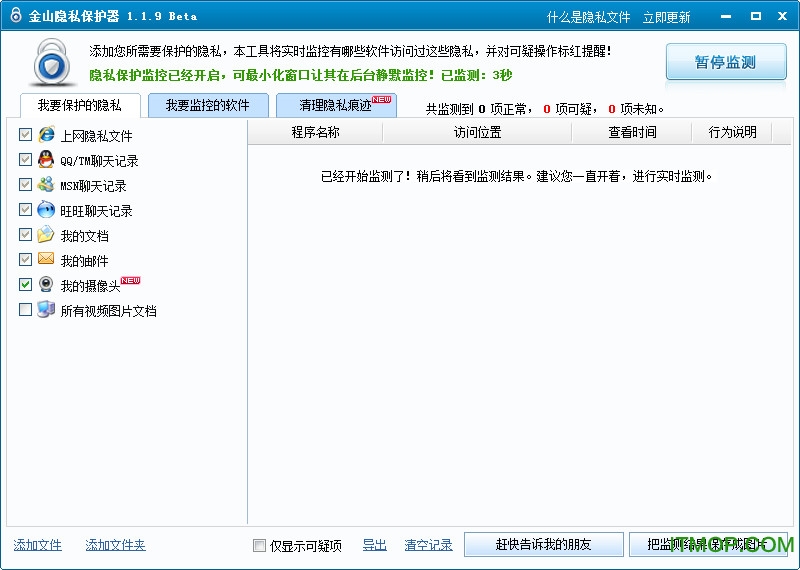Open 什么是隐私文件 link
Viewport: 800px width, 570px height.
(x=588, y=17)
